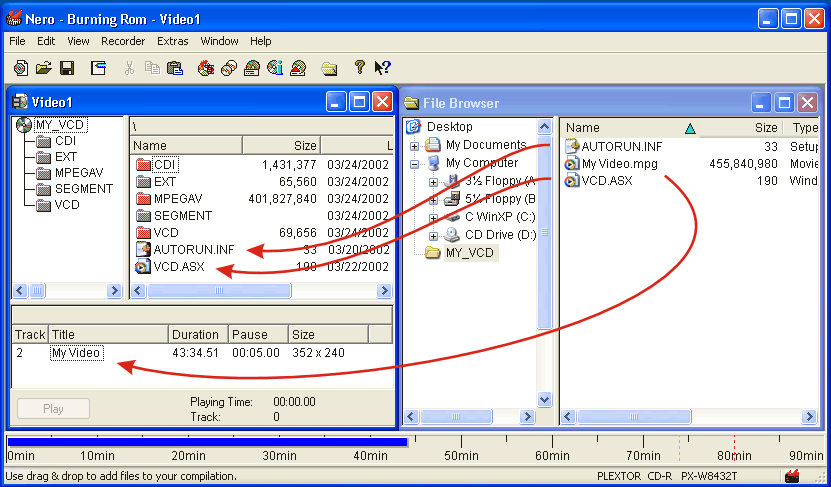Save the compilation with floppy disk icon
The height and width of the screenshot is (487, 831).
67,68
